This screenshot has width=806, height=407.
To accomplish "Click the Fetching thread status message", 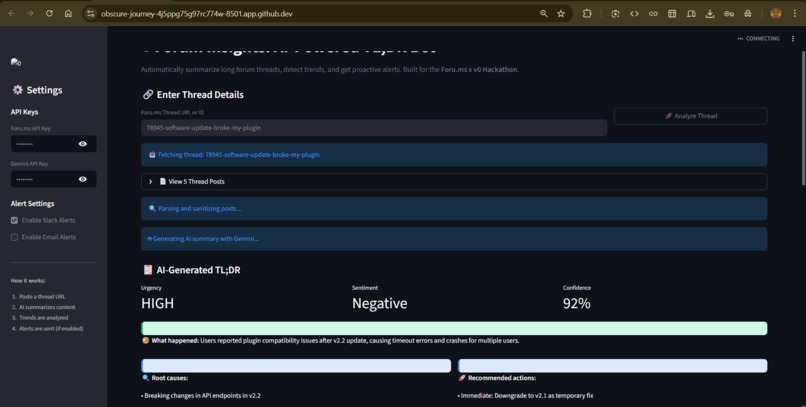I will tap(454, 155).
